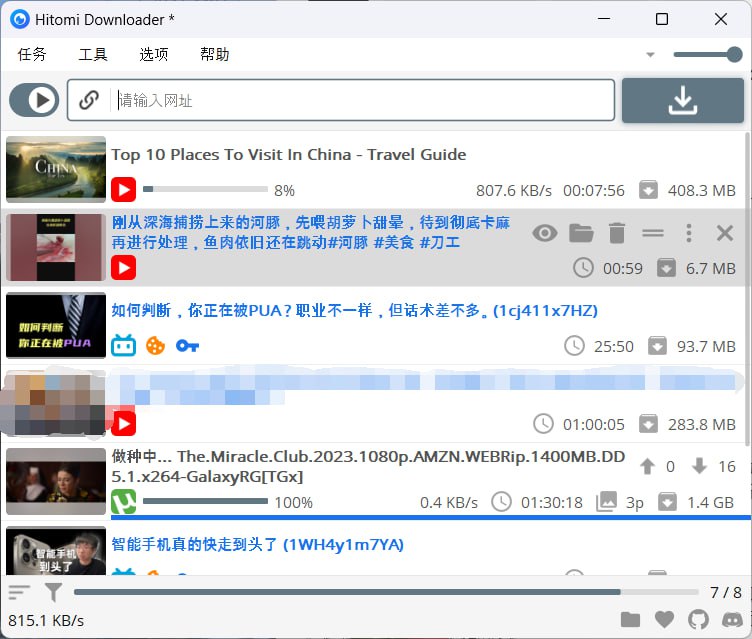
Task: Click the large download button
Action: [x=682, y=100]
